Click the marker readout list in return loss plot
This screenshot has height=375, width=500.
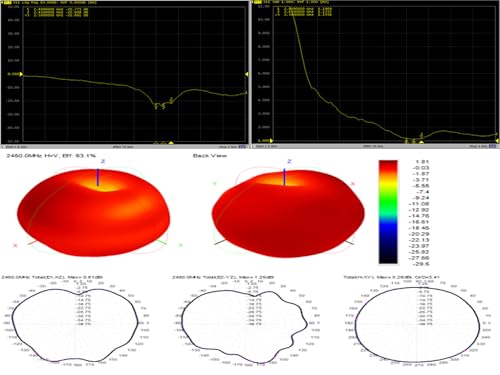57,12
